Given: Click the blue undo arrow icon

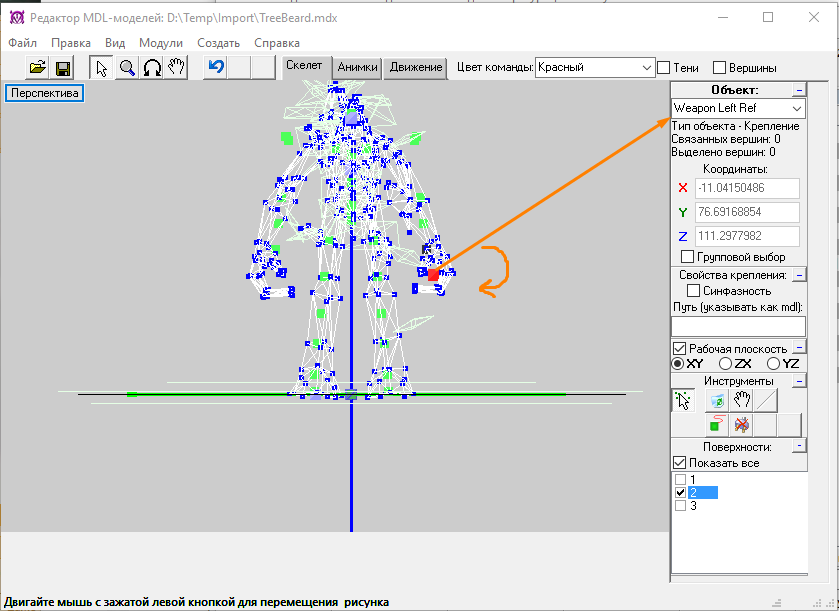Looking at the screenshot, I should [215, 67].
